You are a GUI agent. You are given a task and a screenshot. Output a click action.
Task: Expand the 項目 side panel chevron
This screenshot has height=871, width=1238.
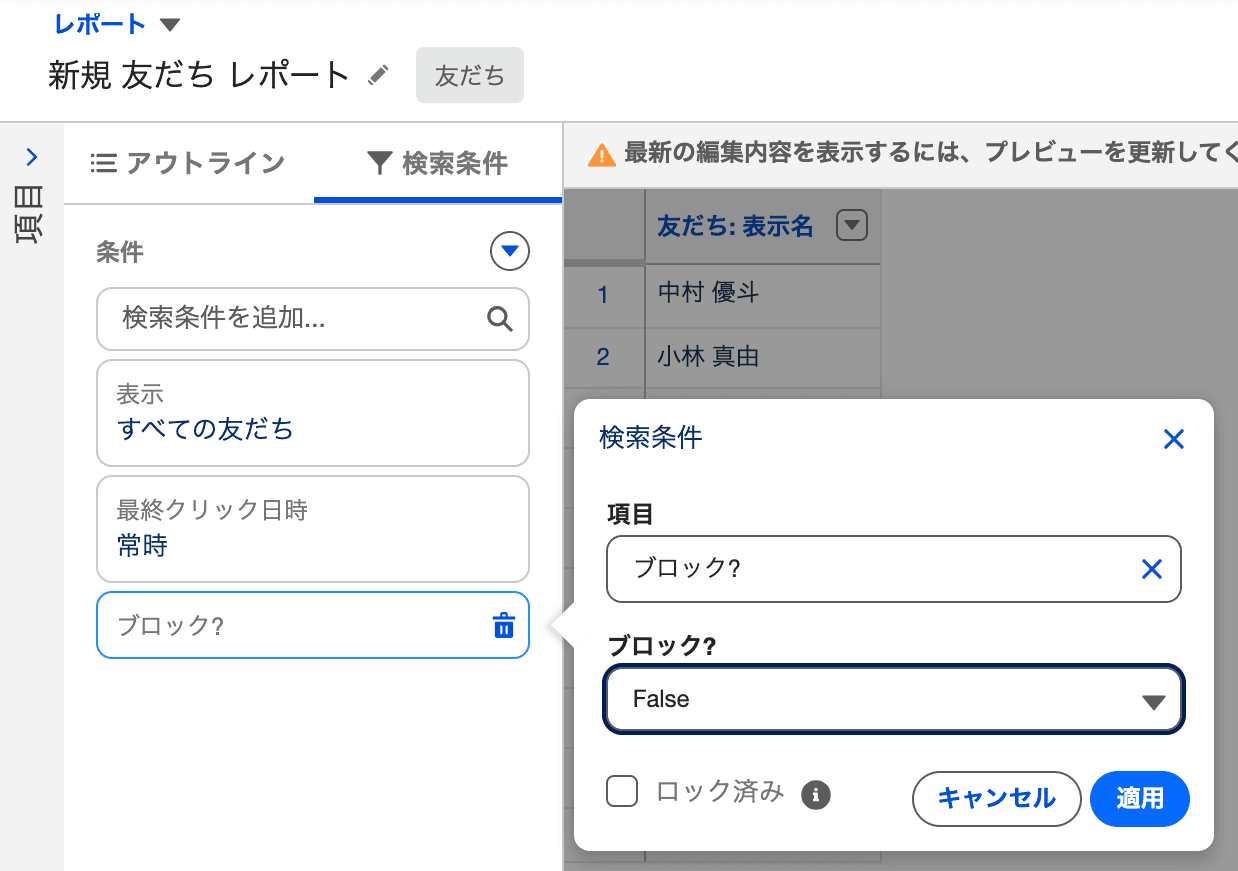coord(32,157)
